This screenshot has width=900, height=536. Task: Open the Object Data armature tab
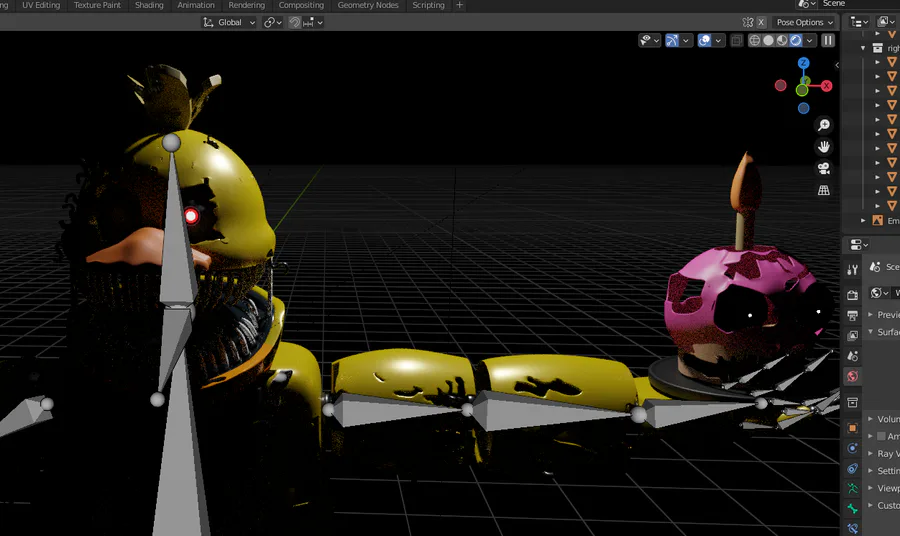pyautogui.click(x=852, y=489)
